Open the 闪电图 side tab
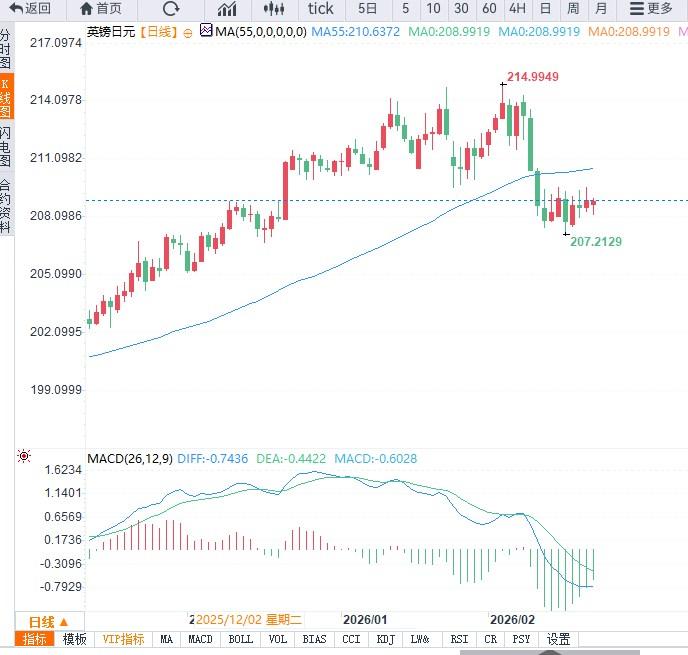Viewport: 688px width, 655px height. point(7,146)
